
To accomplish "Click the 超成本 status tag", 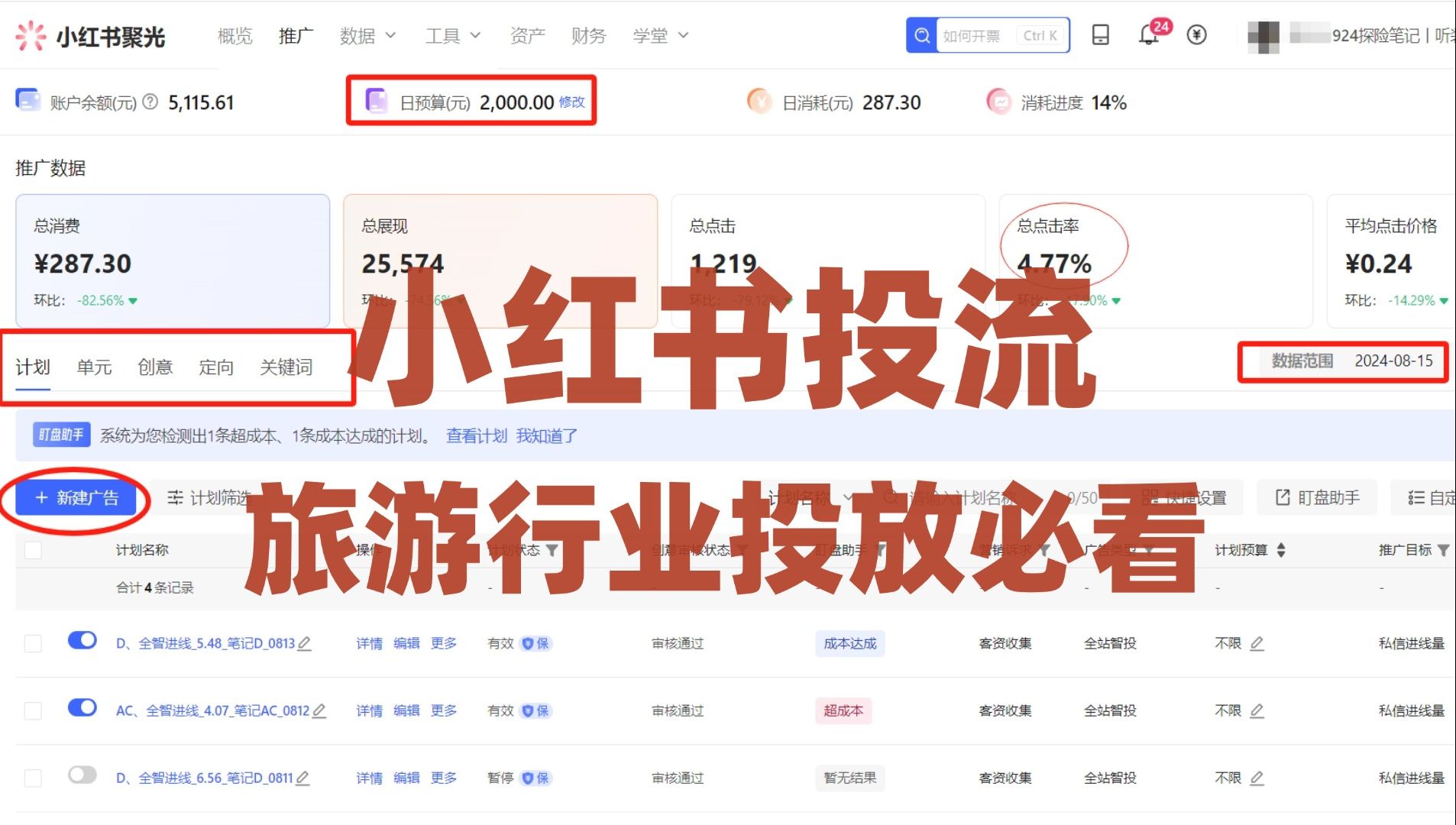I will (843, 711).
